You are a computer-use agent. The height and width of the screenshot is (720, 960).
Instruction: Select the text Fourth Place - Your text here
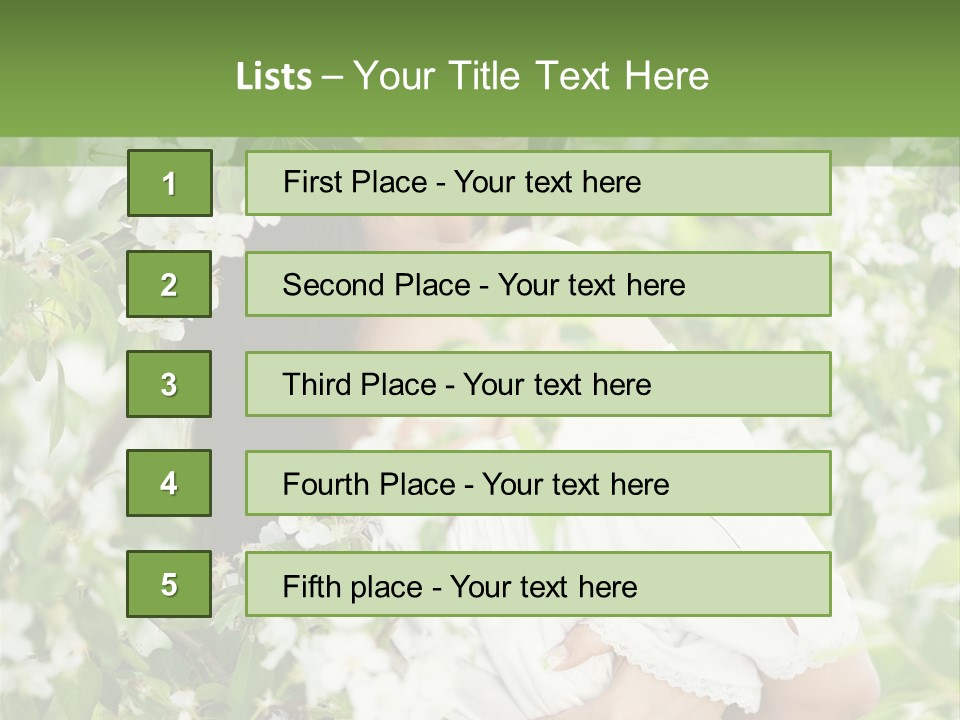[476, 484]
